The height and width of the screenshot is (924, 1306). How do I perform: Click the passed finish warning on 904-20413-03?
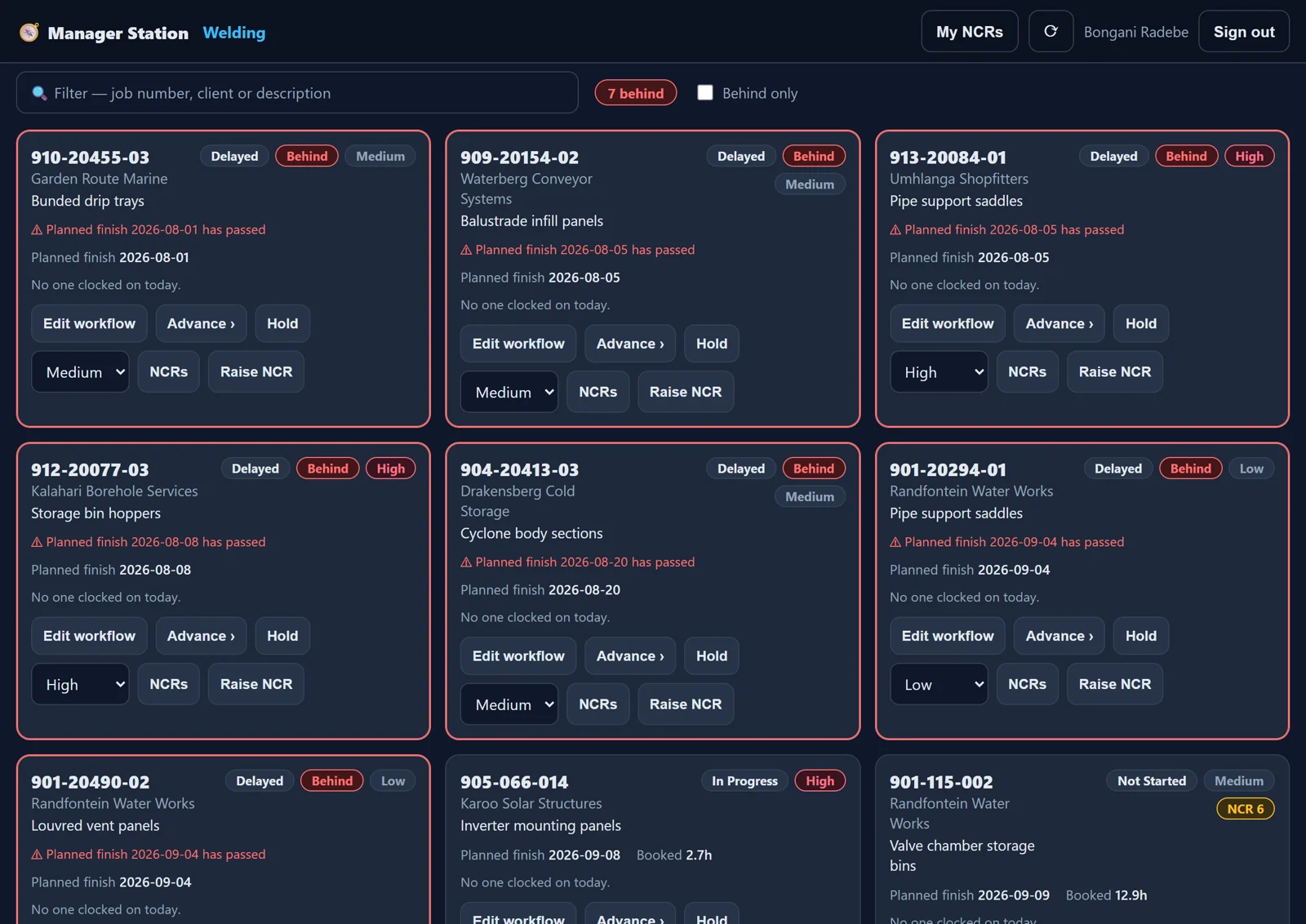tap(578, 562)
